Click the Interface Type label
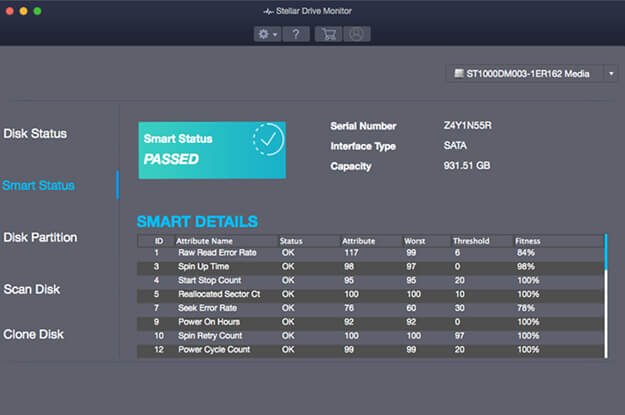The width and height of the screenshot is (625, 415). point(363,146)
